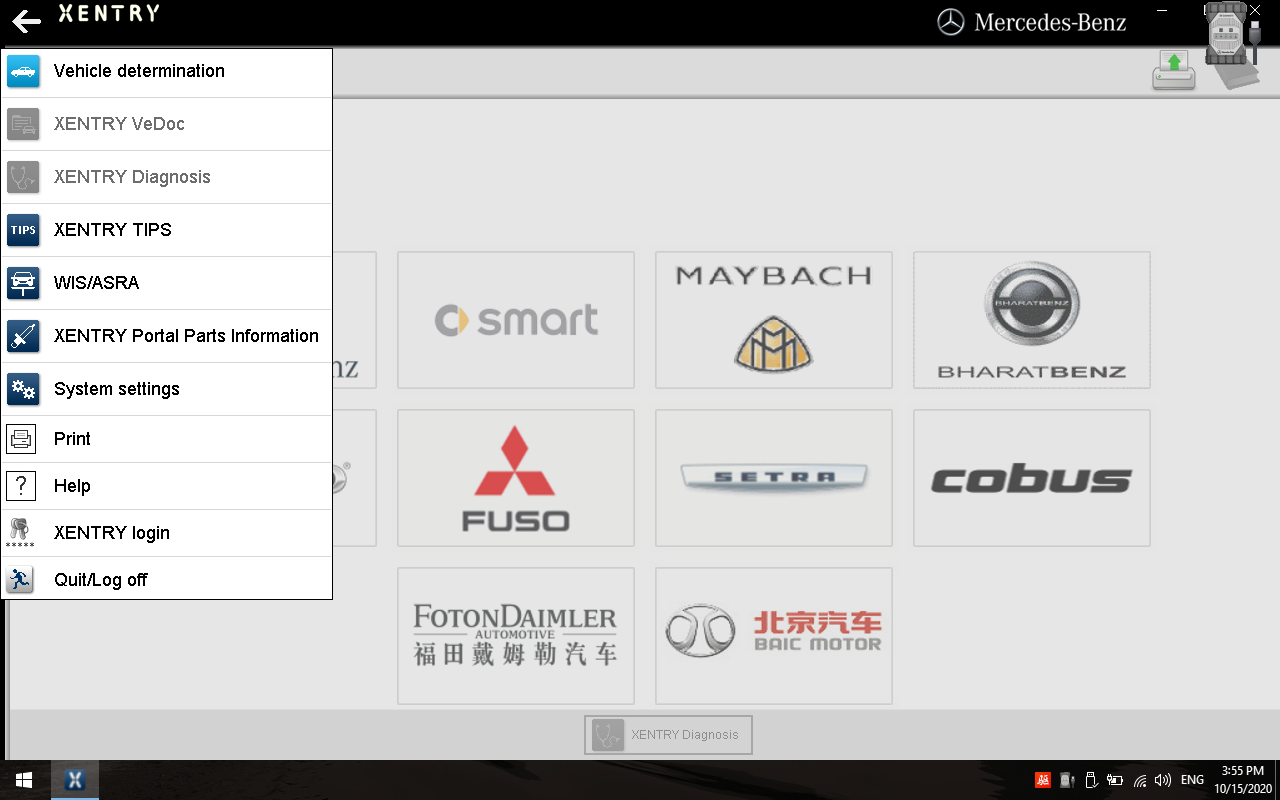Viewport: 1280px width, 800px height.
Task: Click the running man Quit icon
Action: click(20, 580)
